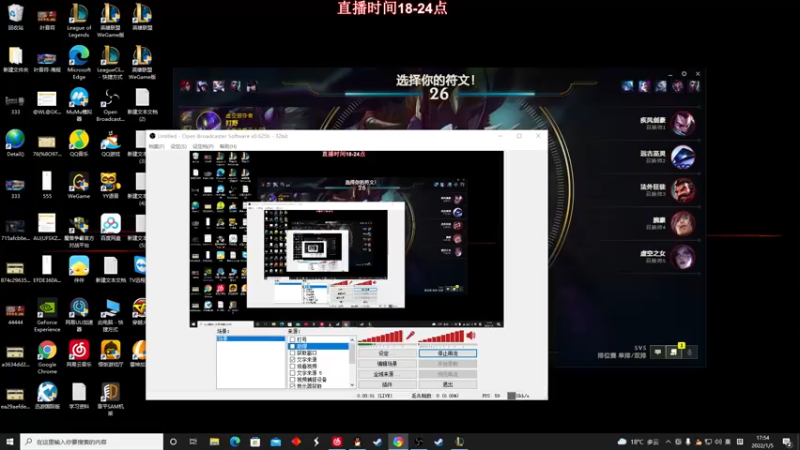
Task: Mute the microphone icon in OBS
Action: click(x=410, y=335)
